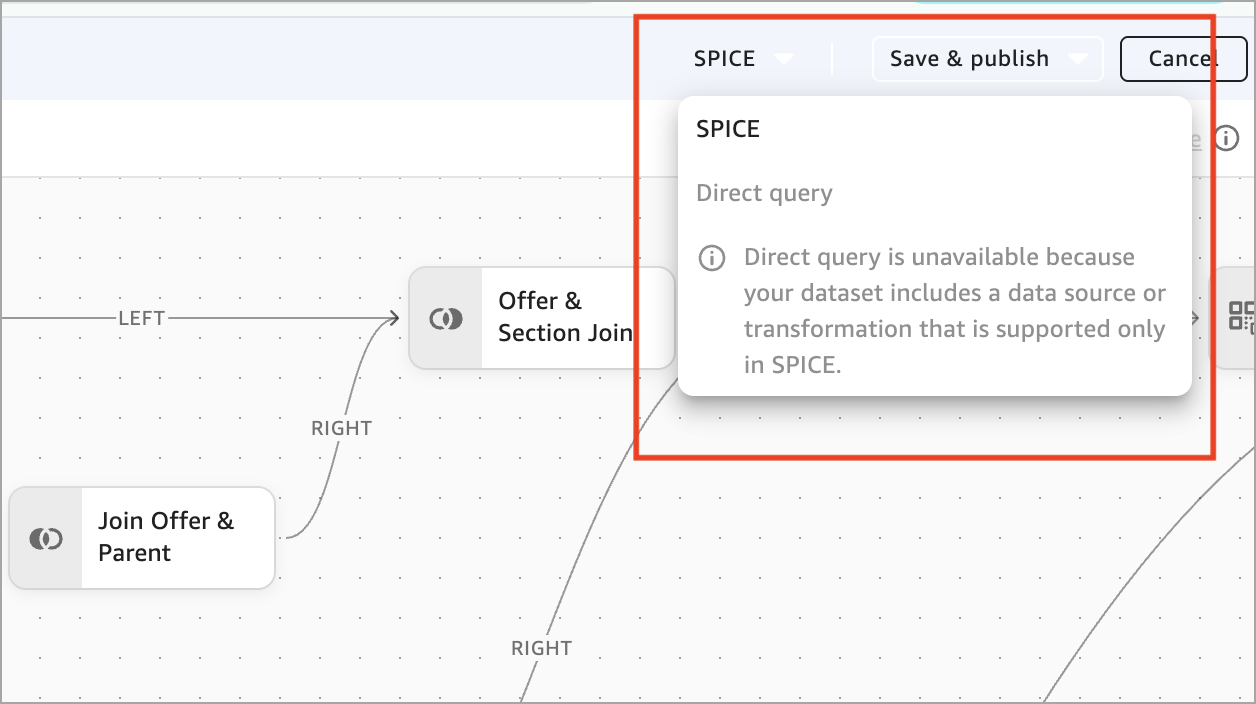Image resolution: width=1256 pixels, height=704 pixels.
Task: Open the info icon at the top right
Action: [1228, 139]
